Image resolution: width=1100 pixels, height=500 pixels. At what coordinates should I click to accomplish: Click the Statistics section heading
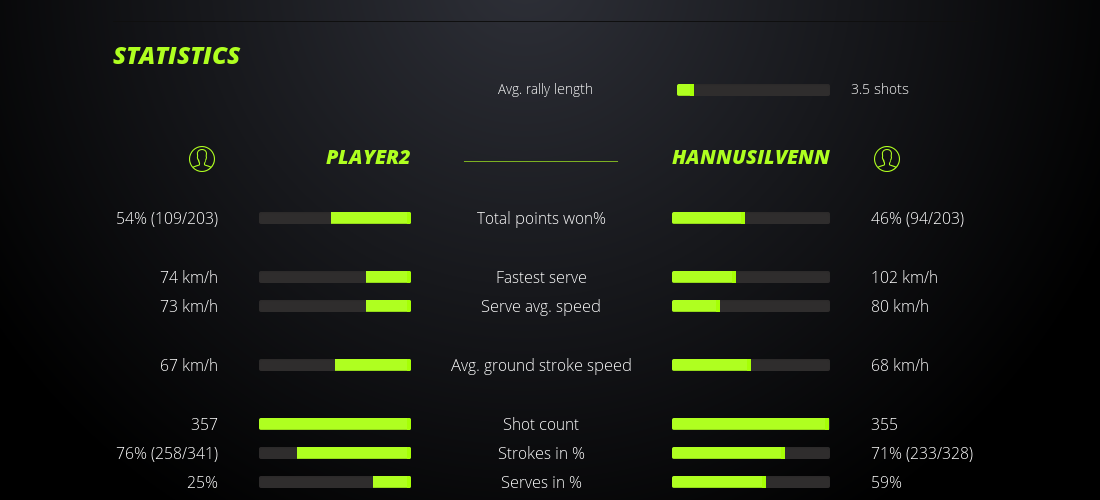(177, 56)
